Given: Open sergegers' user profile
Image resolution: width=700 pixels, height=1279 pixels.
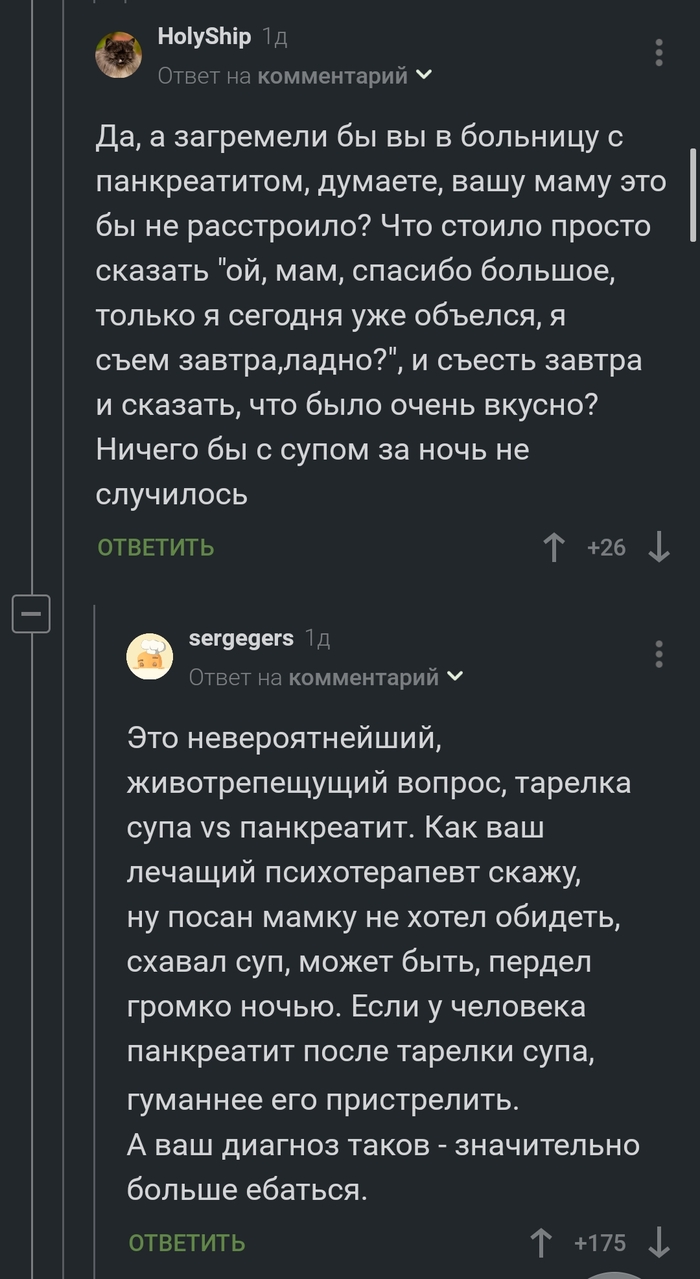Looking at the screenshot, I should (x=241, y=638).
